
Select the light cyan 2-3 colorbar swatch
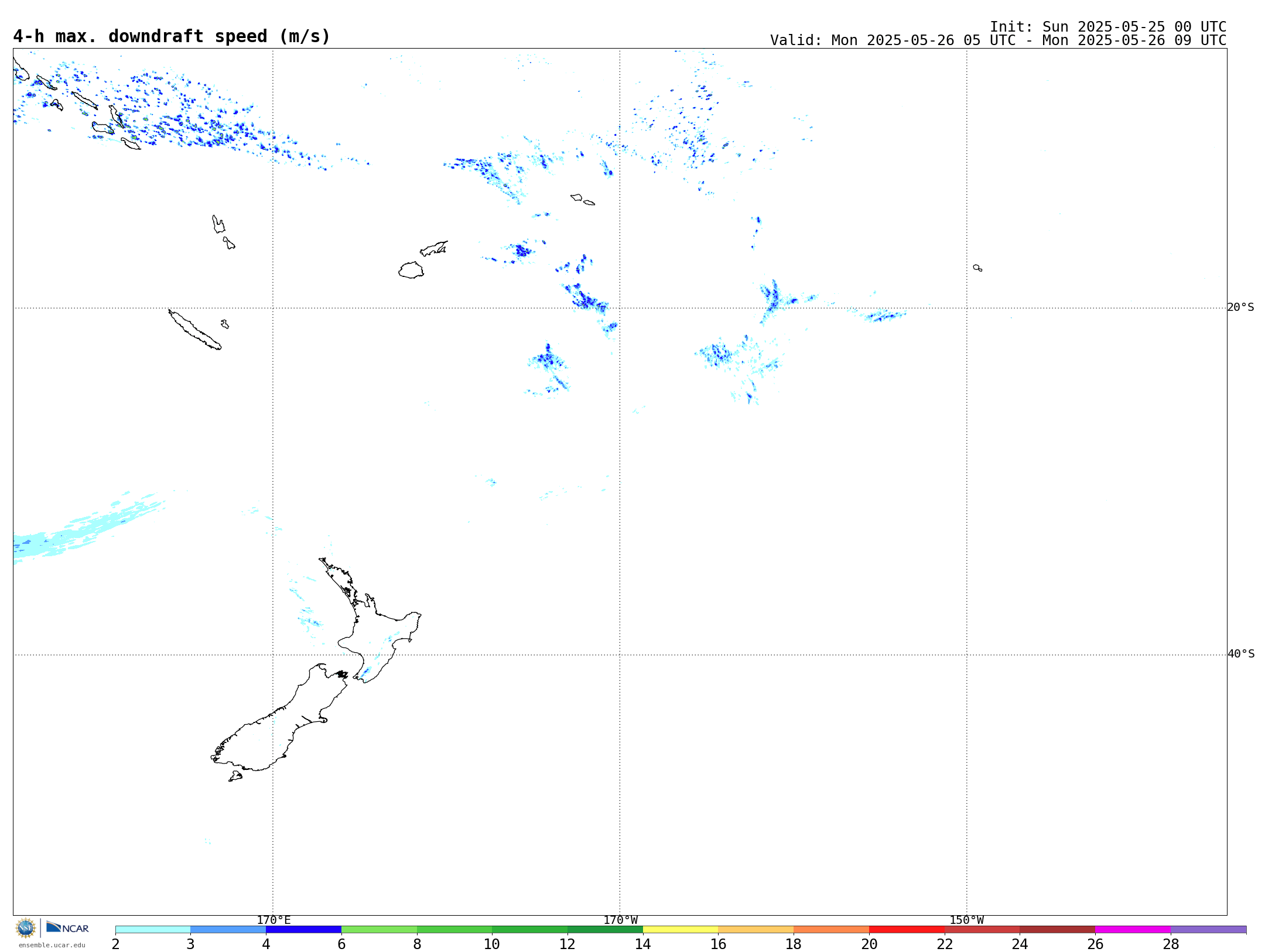tap(153, 930)
